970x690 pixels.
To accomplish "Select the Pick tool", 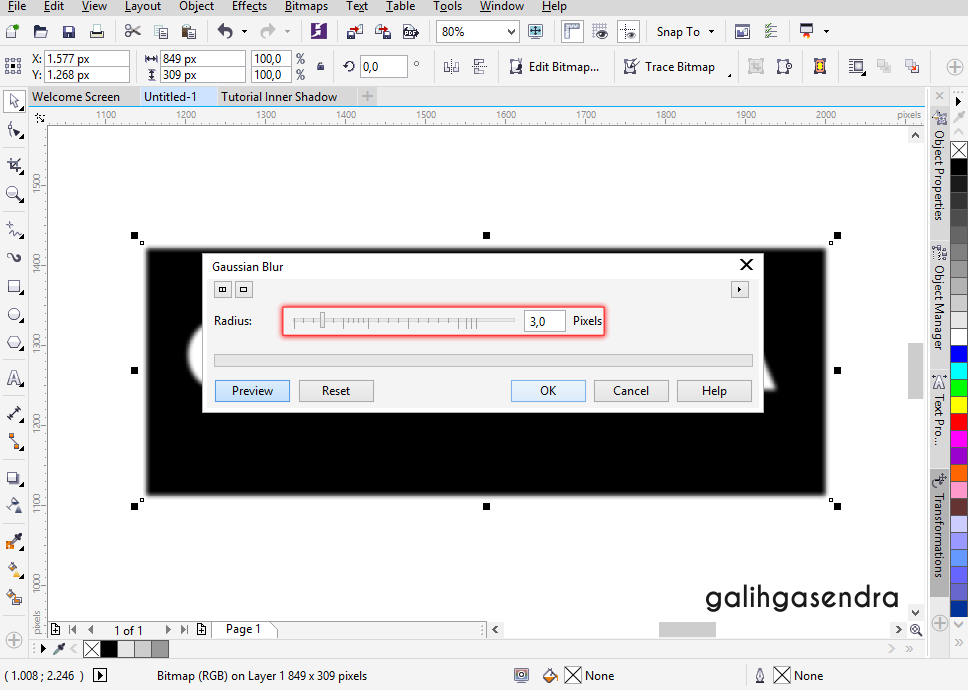I will pos(14,101).
